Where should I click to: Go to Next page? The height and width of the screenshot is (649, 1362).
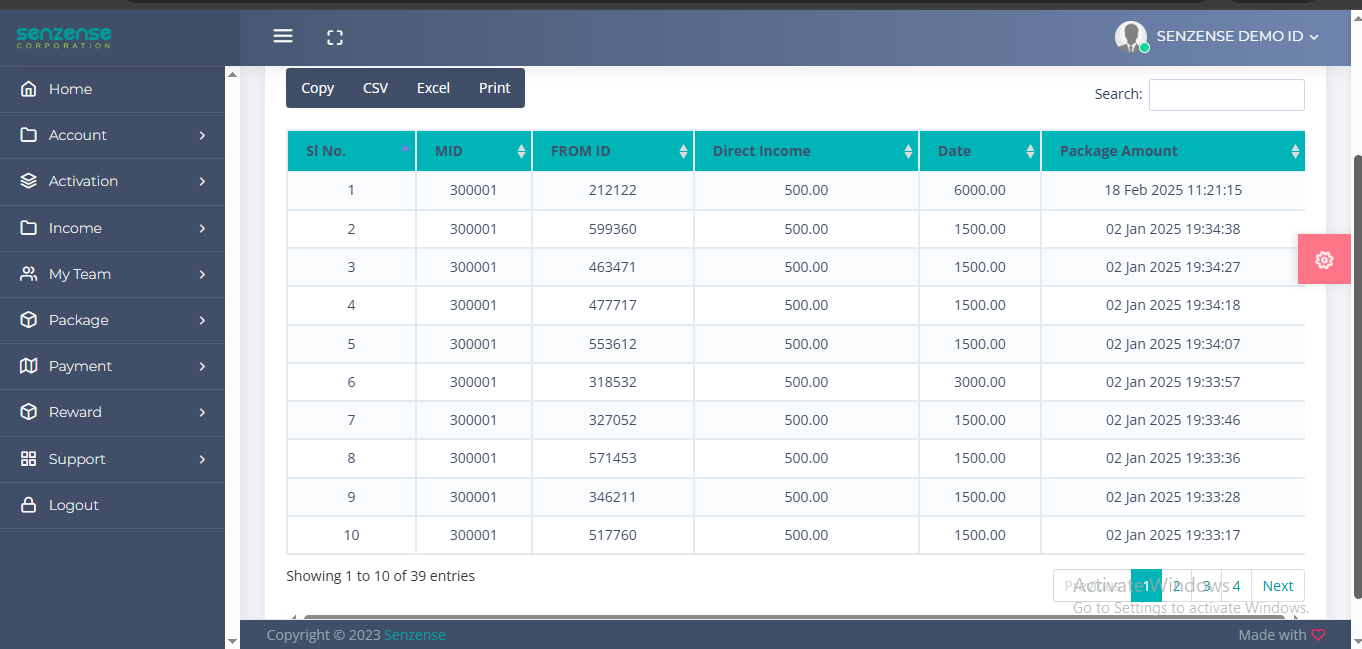tap(1278, 586)
